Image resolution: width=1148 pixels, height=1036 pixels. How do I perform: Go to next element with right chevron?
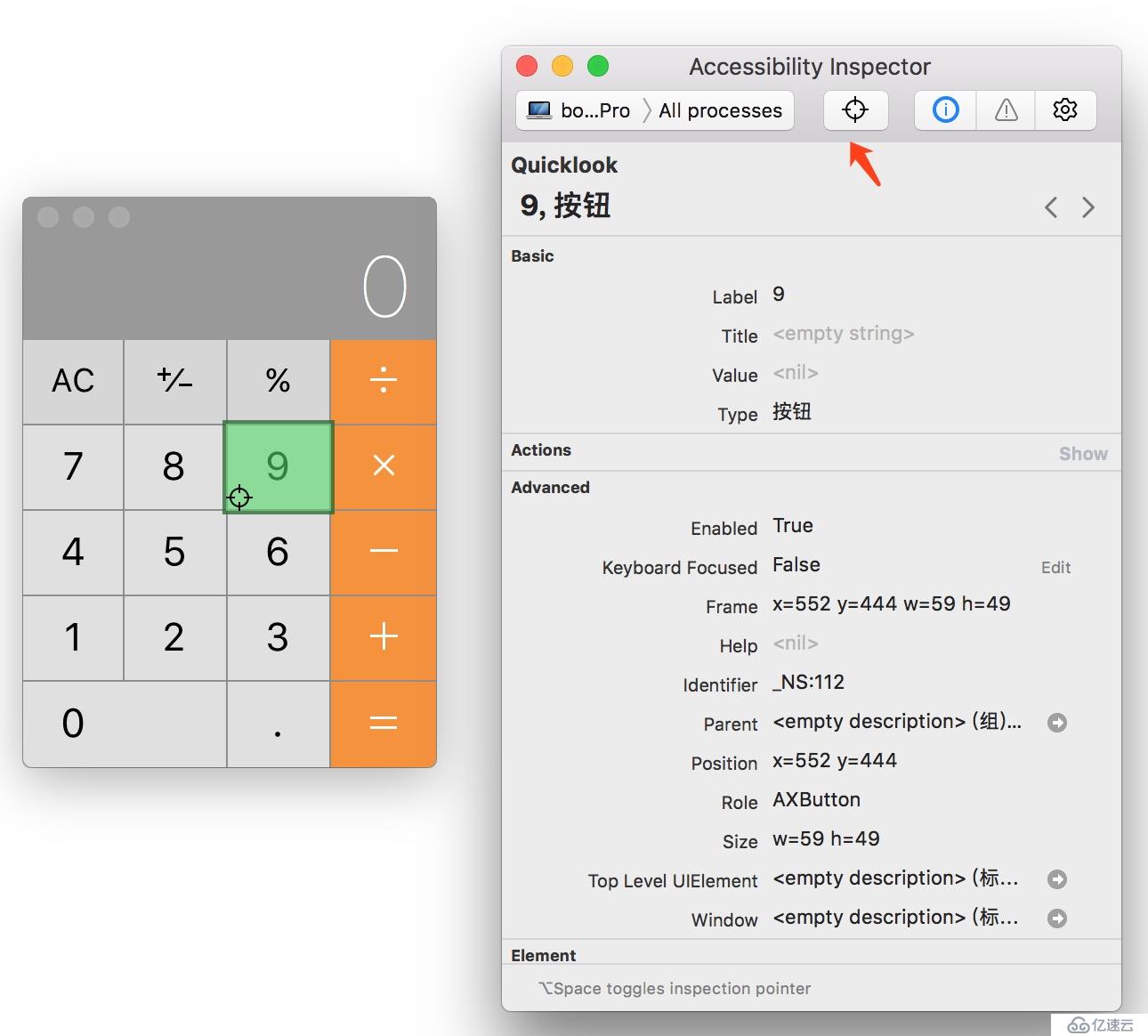tap(1088, 207)
